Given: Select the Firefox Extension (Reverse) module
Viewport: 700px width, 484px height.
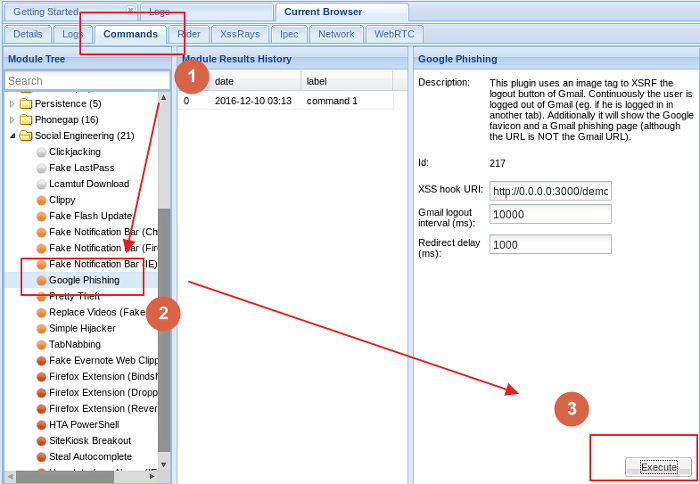Looking at the screenshot, I should pos(103,409).
